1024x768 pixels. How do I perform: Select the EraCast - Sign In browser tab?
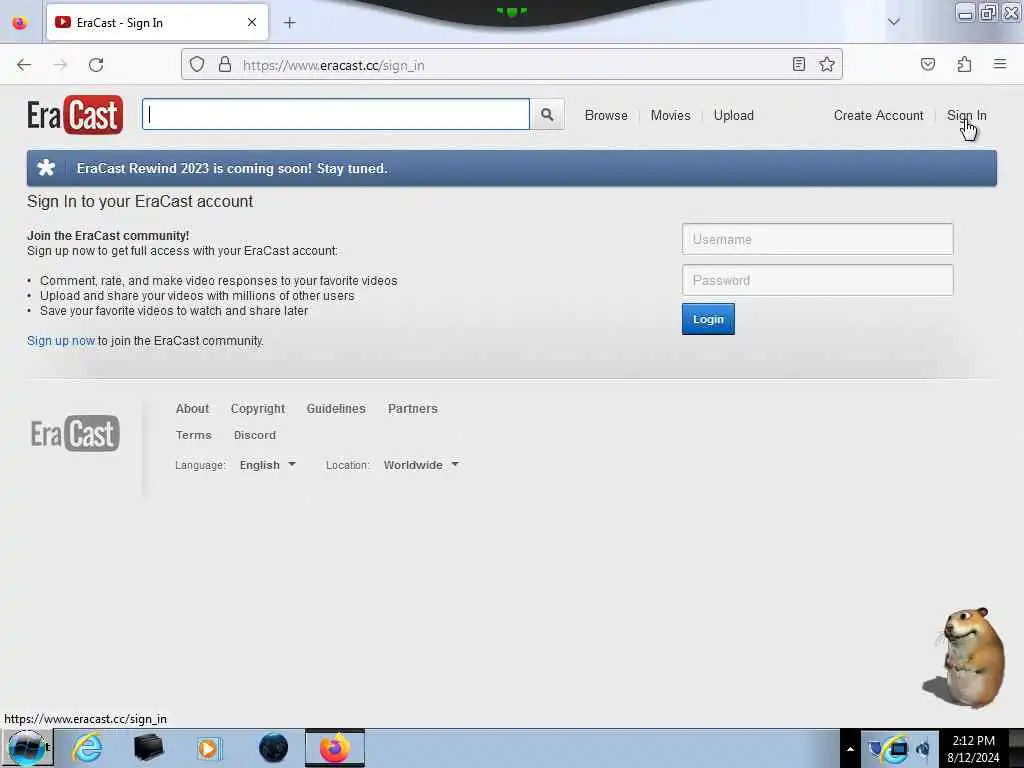[157, 23]
